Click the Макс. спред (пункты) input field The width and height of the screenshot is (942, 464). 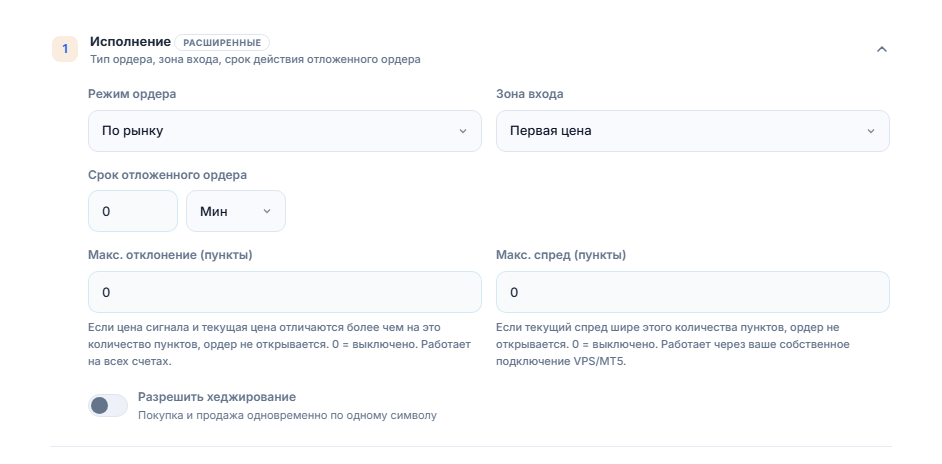click(x=693, y=292)
